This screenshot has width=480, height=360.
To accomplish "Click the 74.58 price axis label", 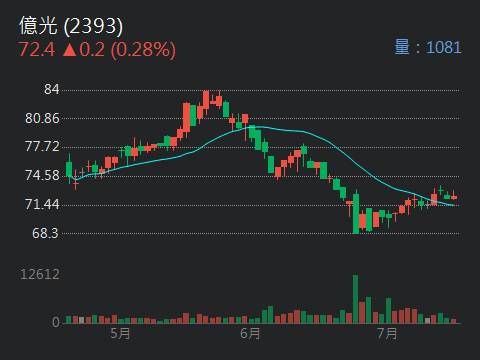I will pos(42,175).
